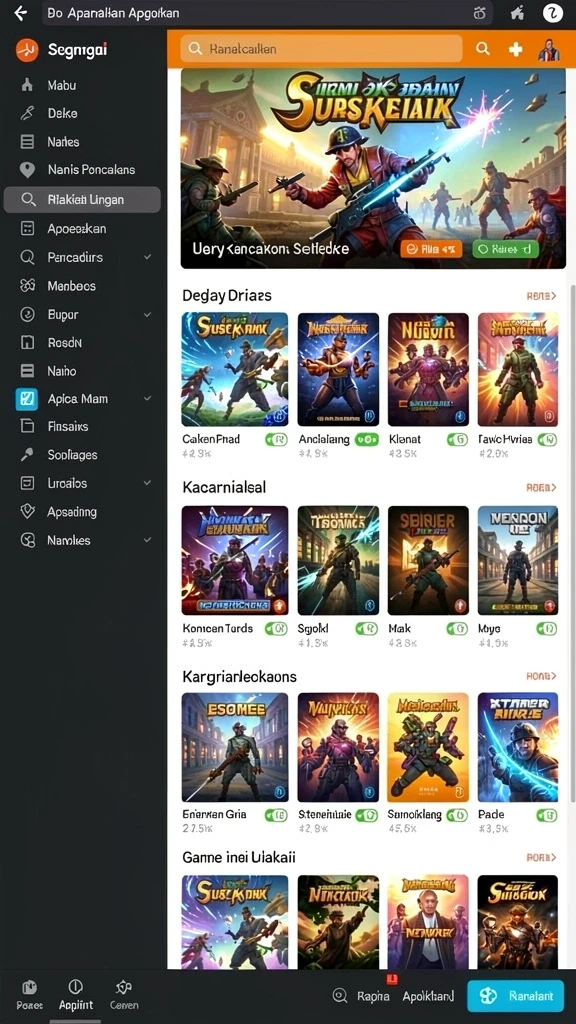Open the Komcen Tords game thumbnail
This screenshot has width=576, height=1024.
[x=234, y=560]
